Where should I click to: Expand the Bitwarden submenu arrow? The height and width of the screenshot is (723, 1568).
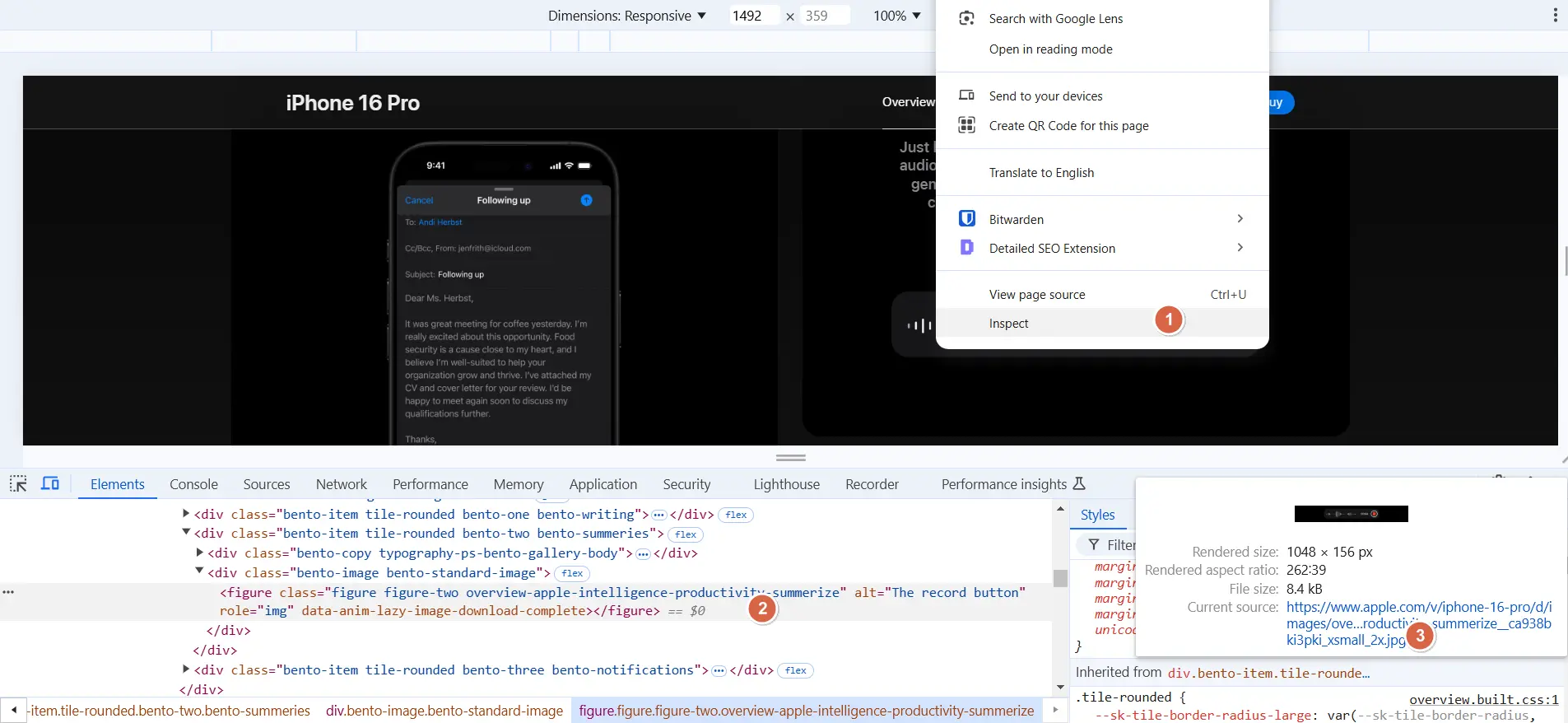pos(1240,218)
